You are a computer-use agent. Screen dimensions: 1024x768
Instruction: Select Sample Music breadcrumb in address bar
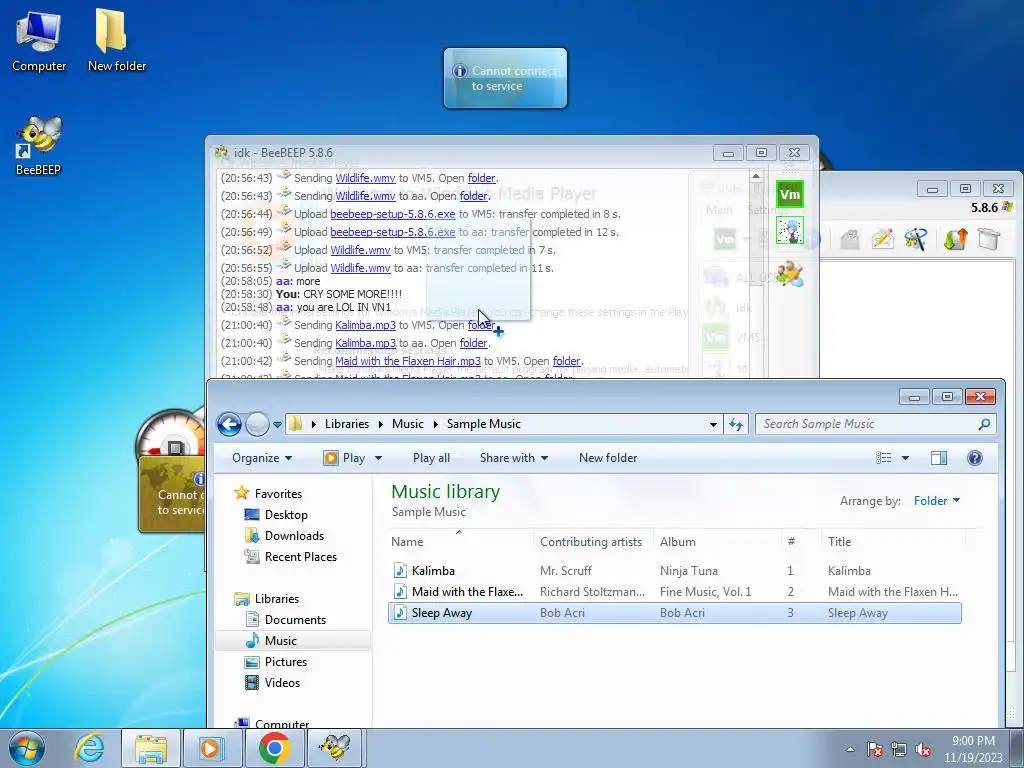pyautogui.click(x=483, y=424)
